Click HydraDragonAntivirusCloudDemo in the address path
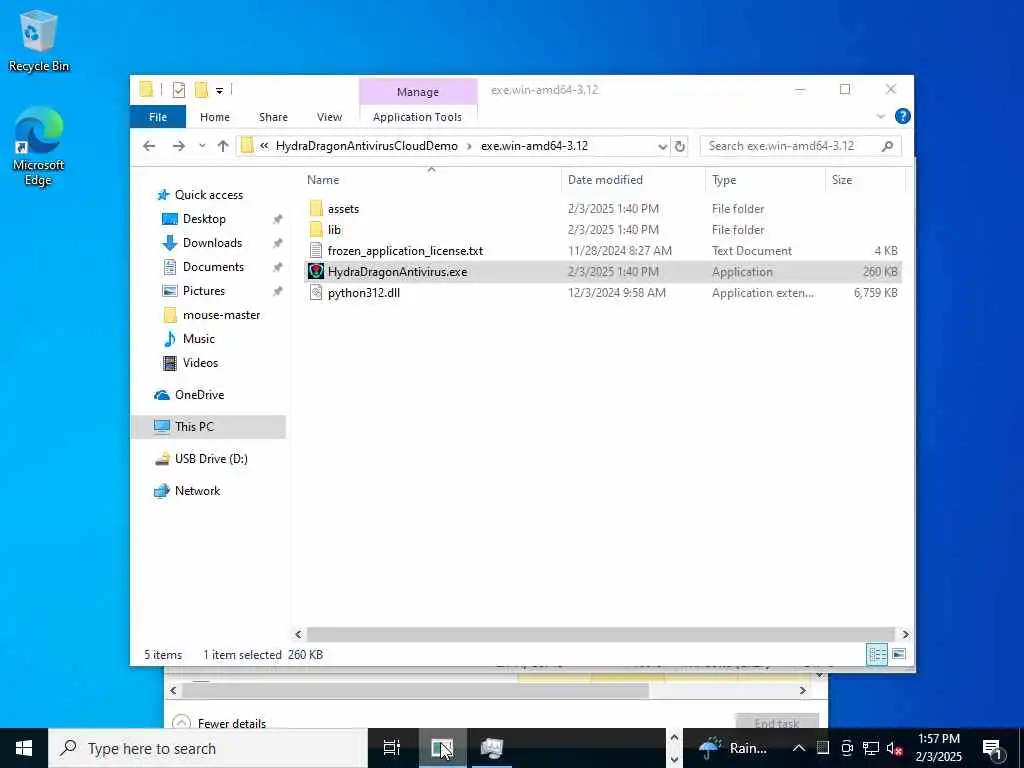Viewport: 1024px width, 768px height. pos(366,146)
